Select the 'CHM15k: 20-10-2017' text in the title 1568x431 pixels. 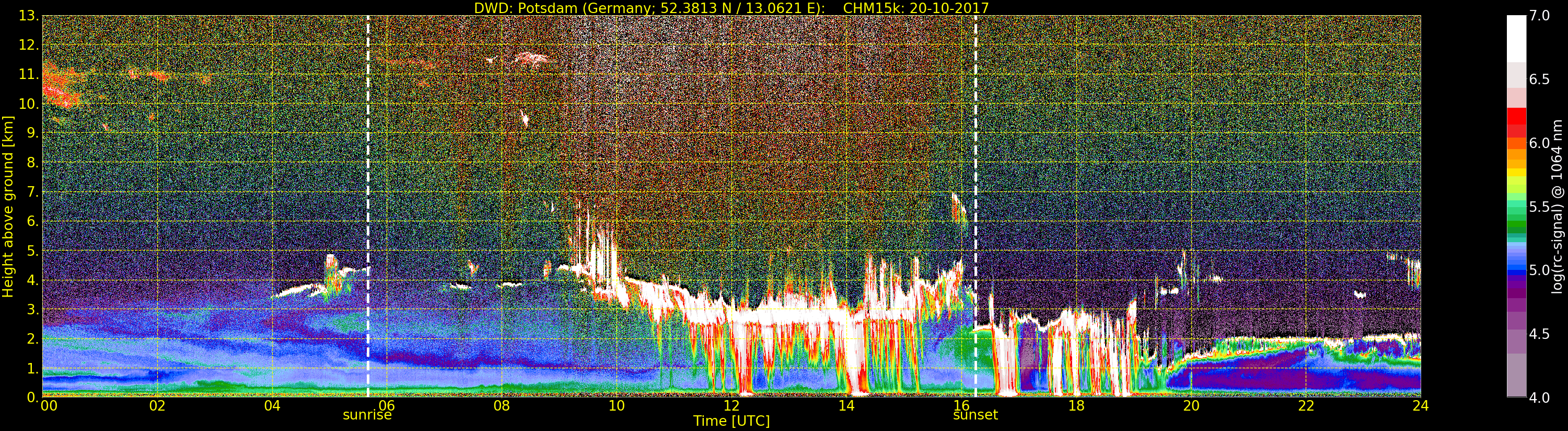[915, 8]
